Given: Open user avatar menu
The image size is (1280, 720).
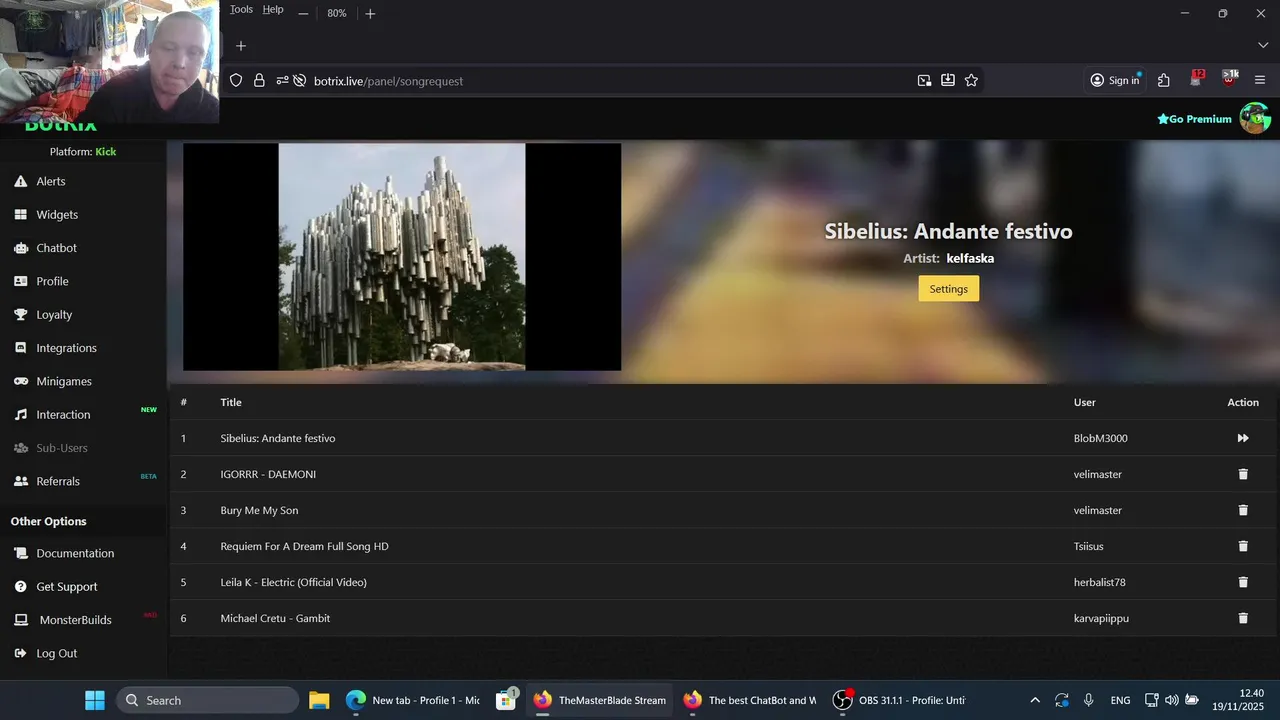Looking at the screenshot, I should point(1254,118).
